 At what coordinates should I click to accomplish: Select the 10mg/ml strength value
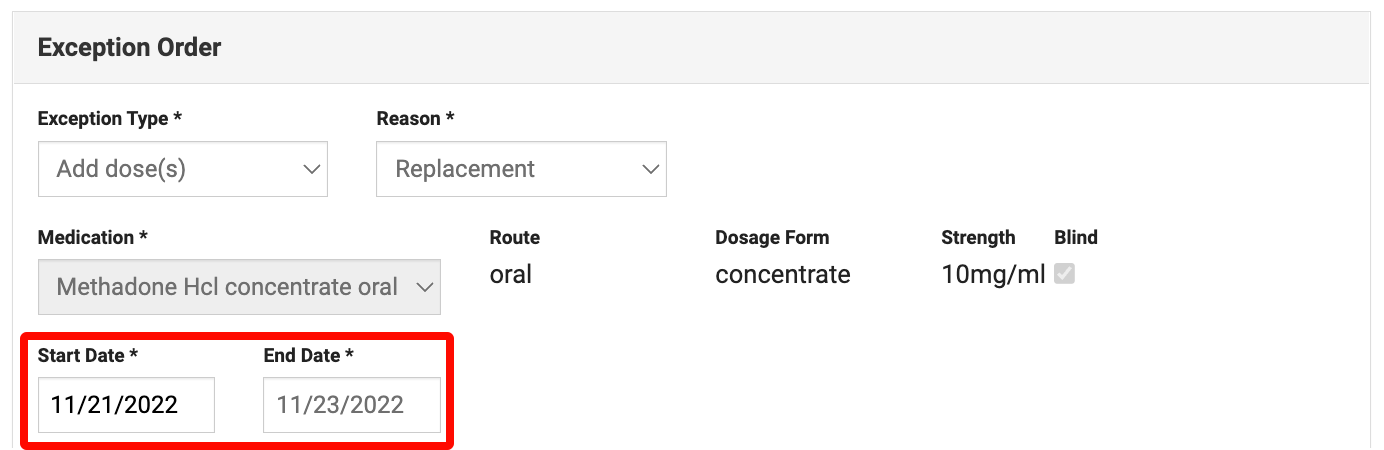992,274
